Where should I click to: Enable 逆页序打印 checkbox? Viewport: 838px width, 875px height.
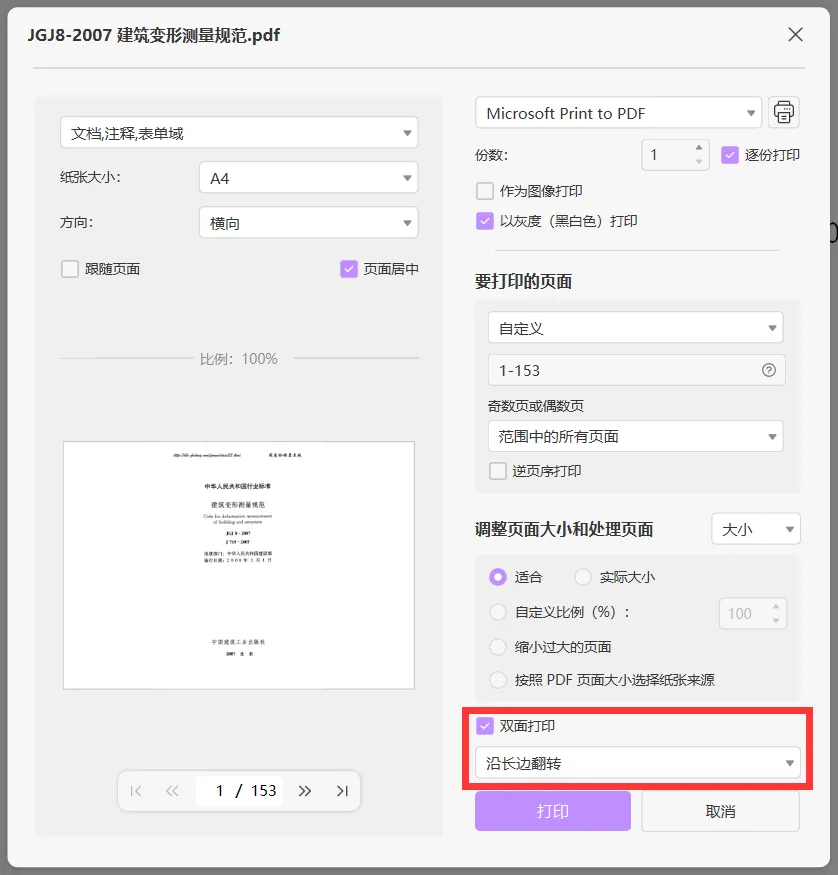pyautogui.click(x=498, y=471)
